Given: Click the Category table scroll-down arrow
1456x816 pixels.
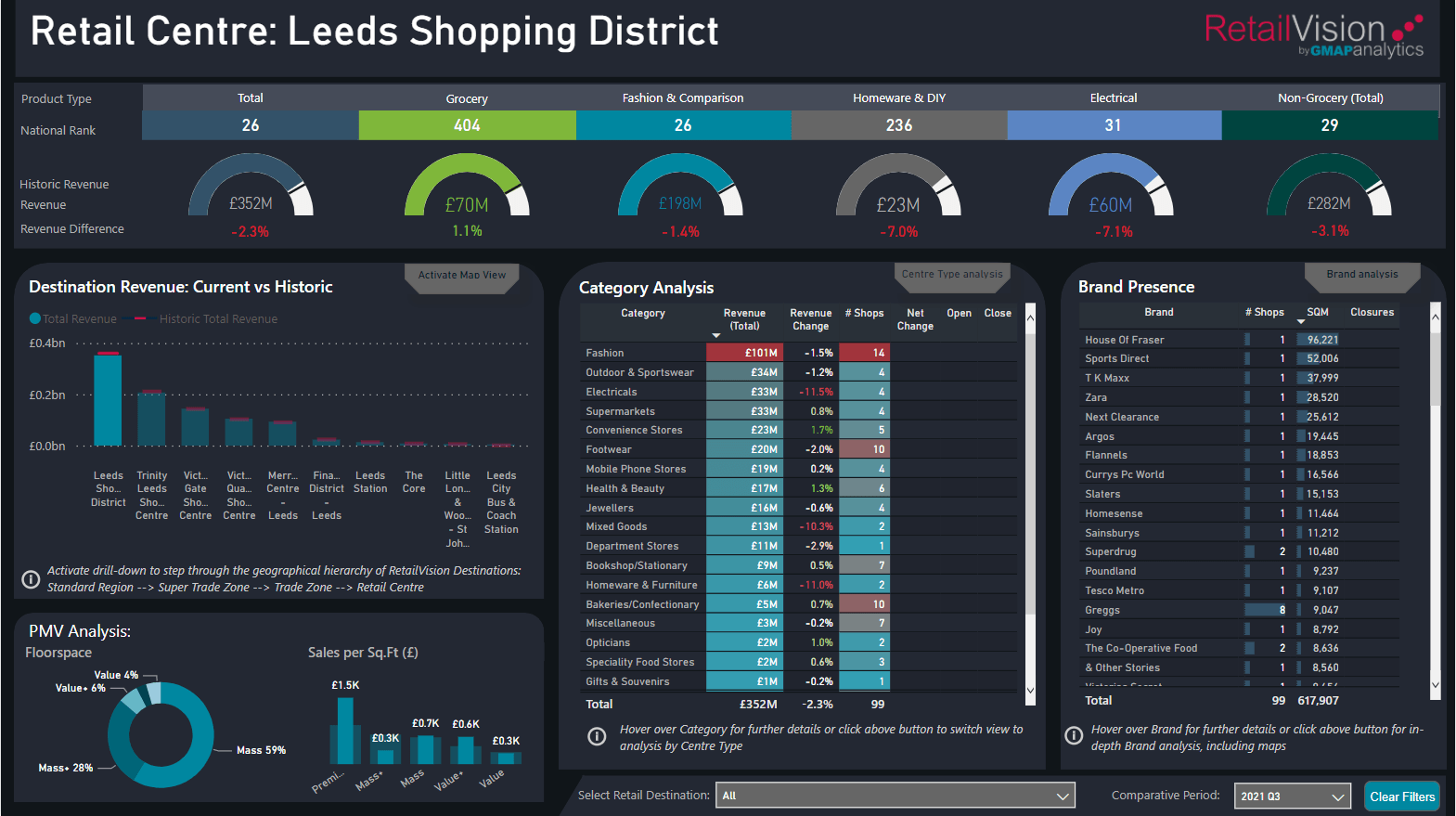Looking at the screenshot, I should [x=1030, y=690].
